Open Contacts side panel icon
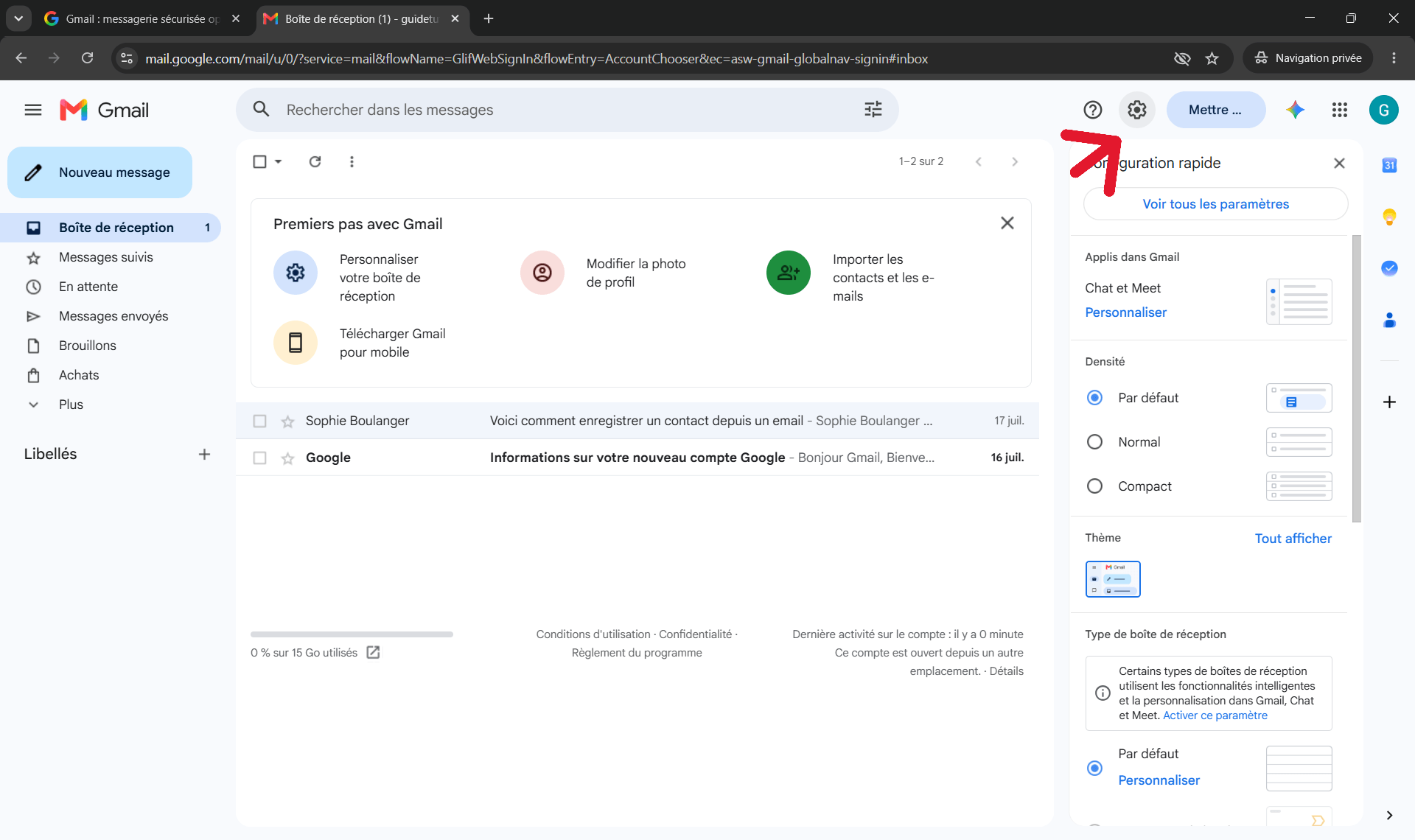 point(1389,320)
